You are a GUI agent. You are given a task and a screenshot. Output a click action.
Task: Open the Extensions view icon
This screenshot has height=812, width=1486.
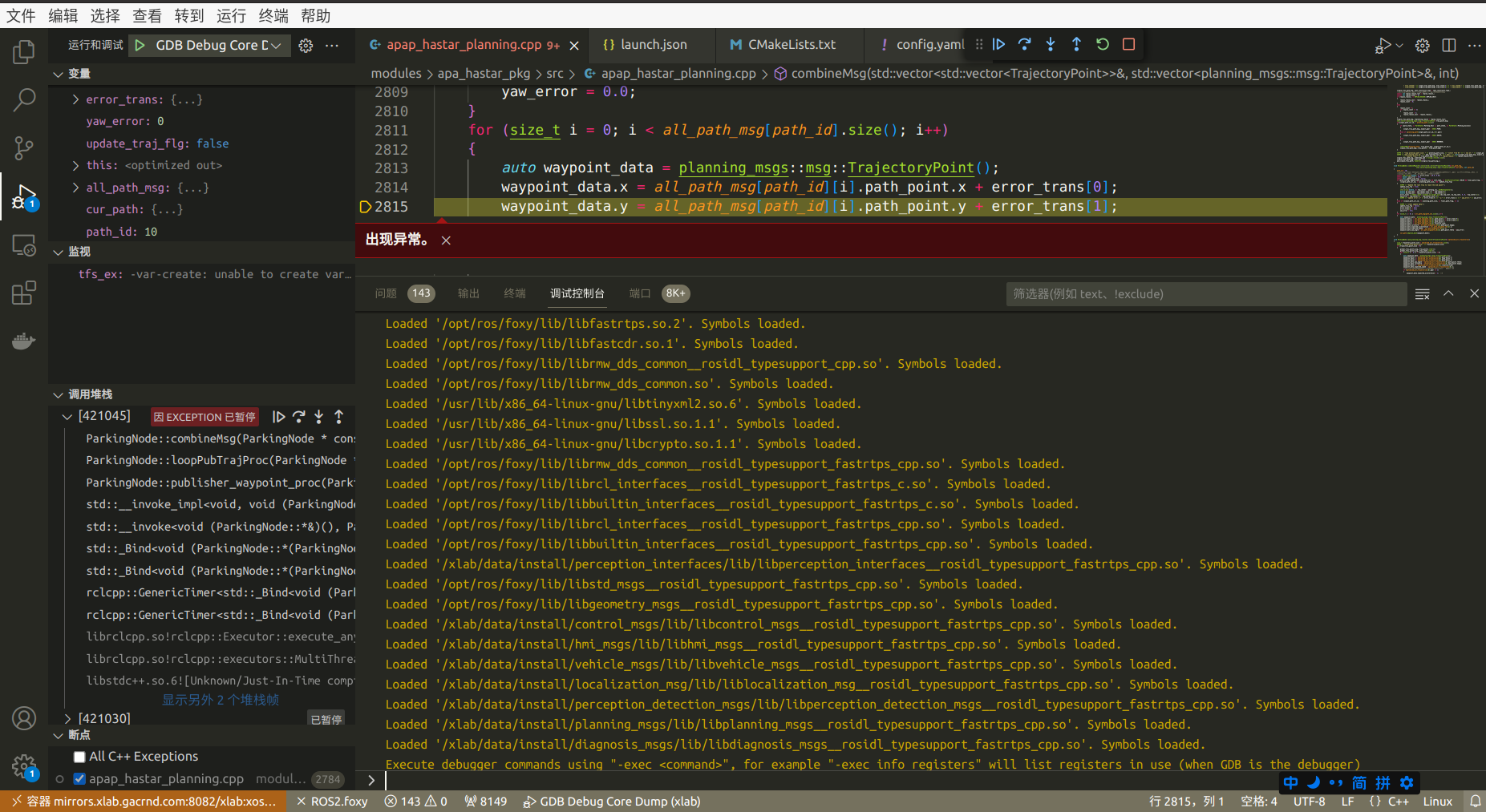23,293
